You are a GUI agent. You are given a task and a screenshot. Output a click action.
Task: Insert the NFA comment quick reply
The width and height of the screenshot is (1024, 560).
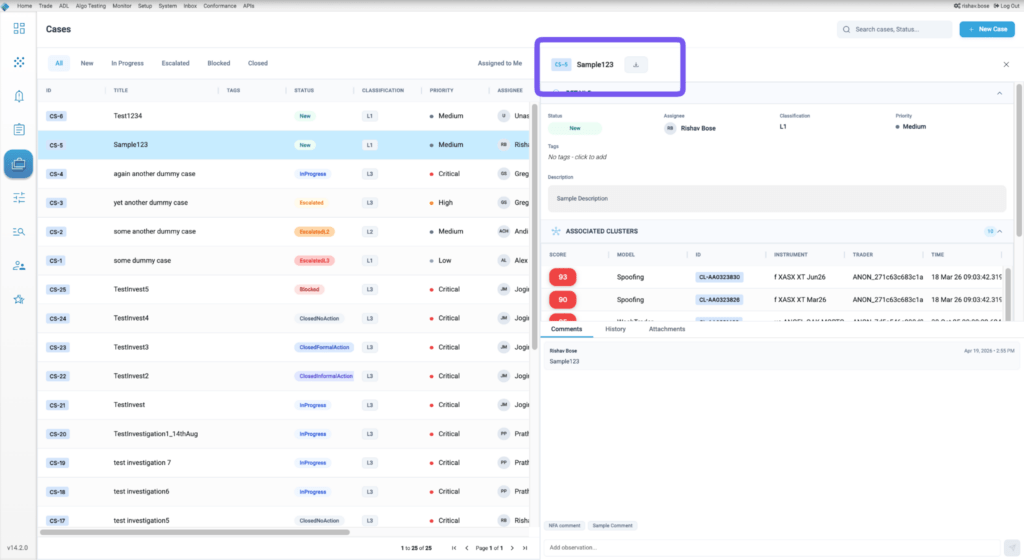(x=564, y=525)
